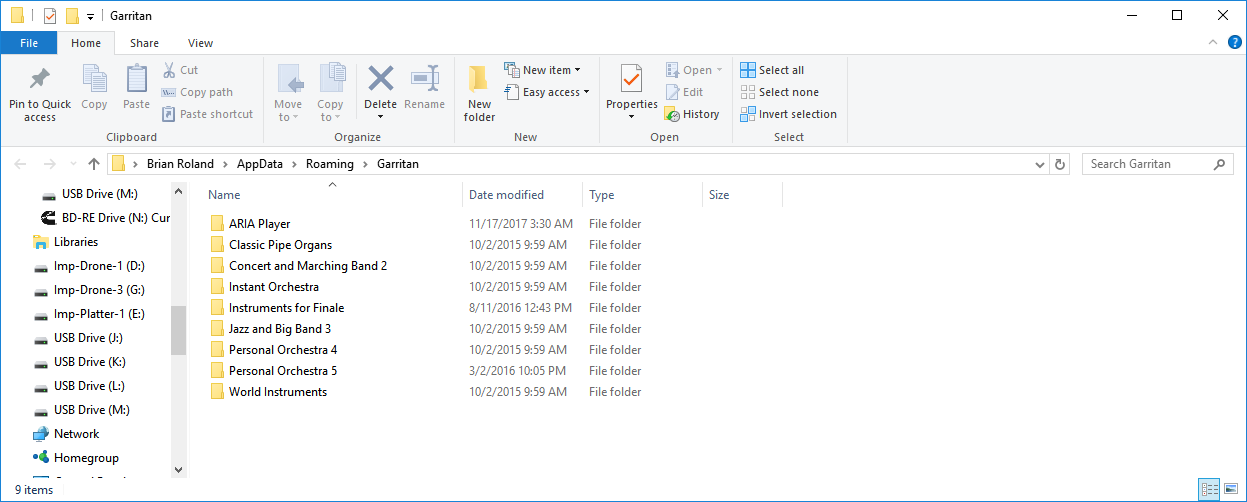Click Select all in the ribbon
The width and height of the screenshot is (1247, 502).
(772, 70)
